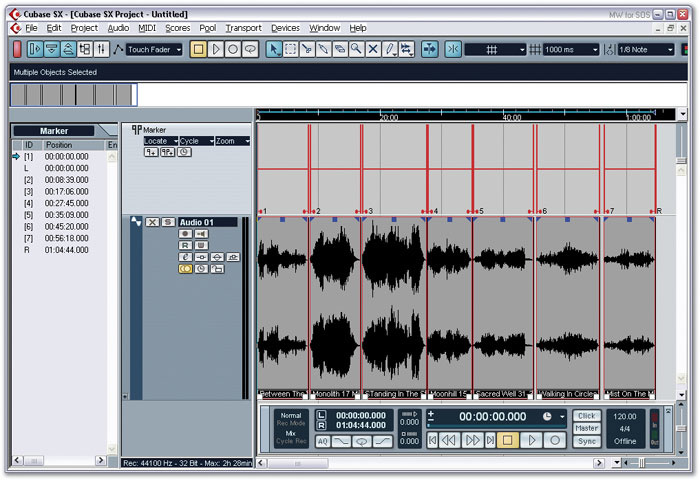700x481 pixels.
Task: Toggle Autoscroll in the toolbar
Action: click(x=429, y=49)
